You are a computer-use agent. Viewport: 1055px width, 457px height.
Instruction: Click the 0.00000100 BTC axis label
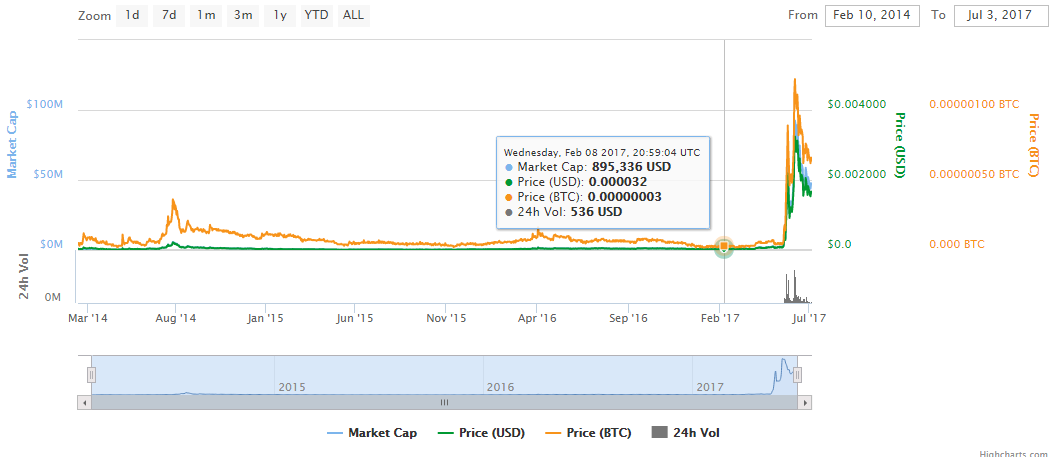pos(974,104)
